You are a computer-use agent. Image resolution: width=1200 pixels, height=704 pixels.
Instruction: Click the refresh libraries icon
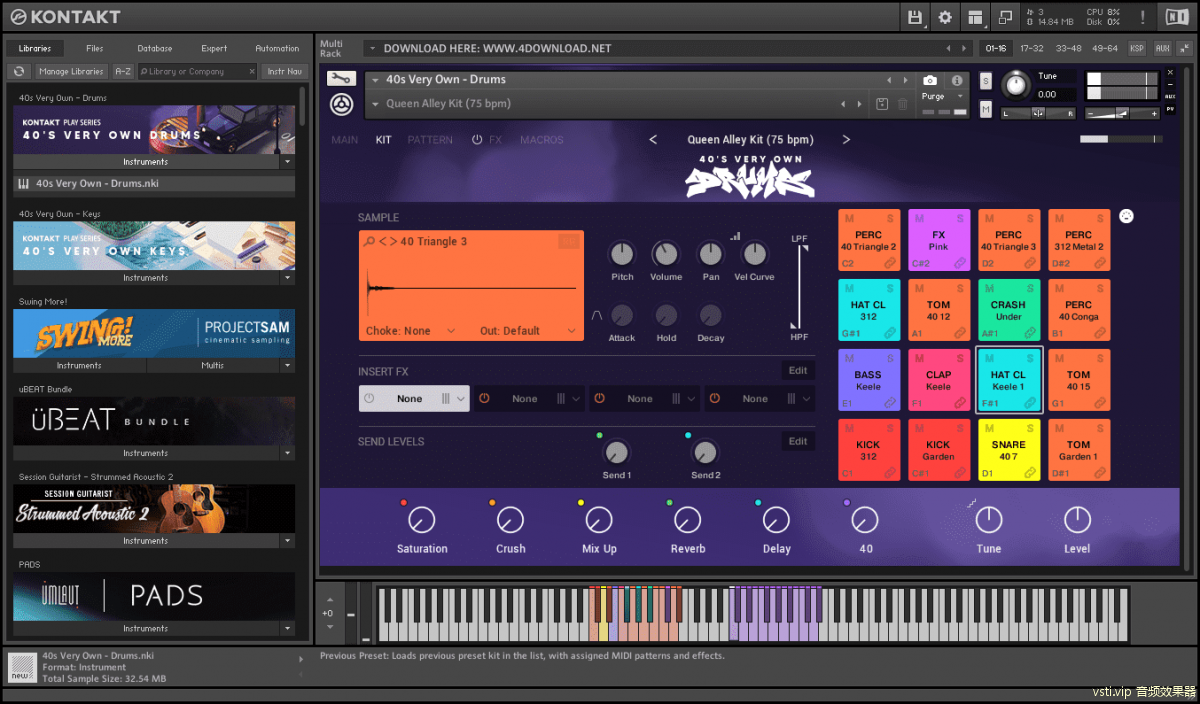coord(19,71)
